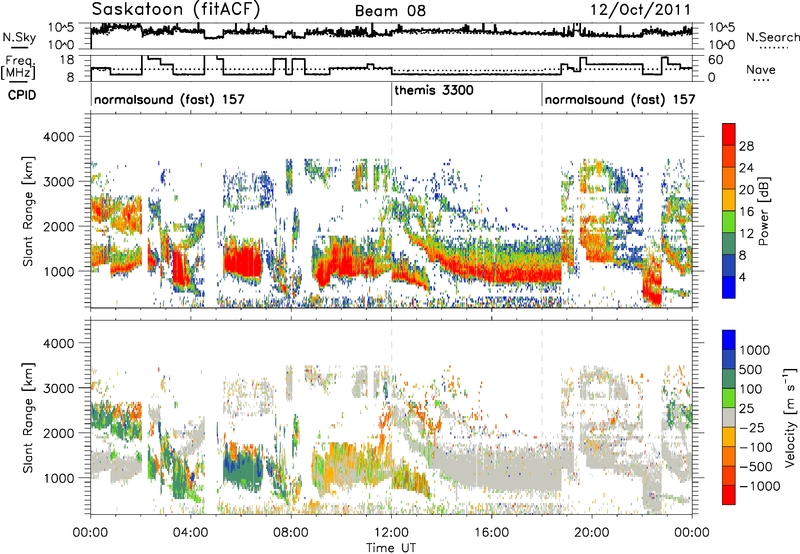
Task: Click the 'Time UT' axis label
Action: (391, 548)
